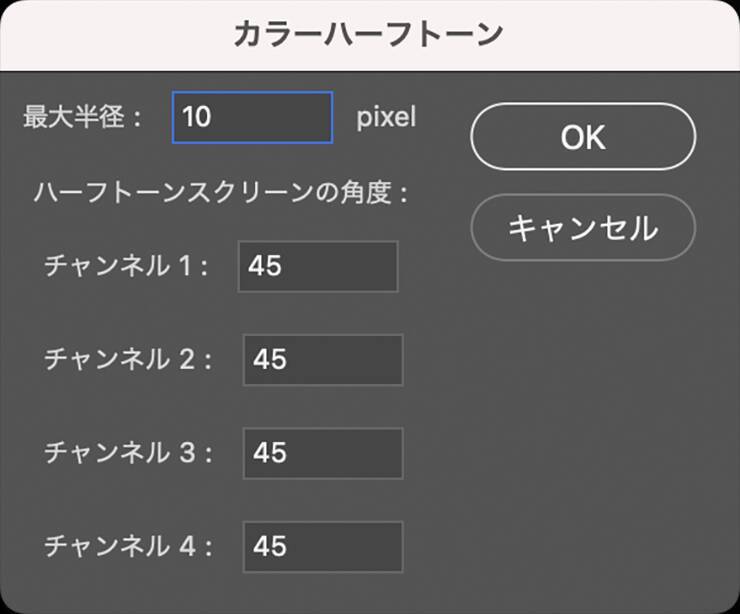
Task: Click the number 45 beside チャンネル 4
Action: [270, 546]
